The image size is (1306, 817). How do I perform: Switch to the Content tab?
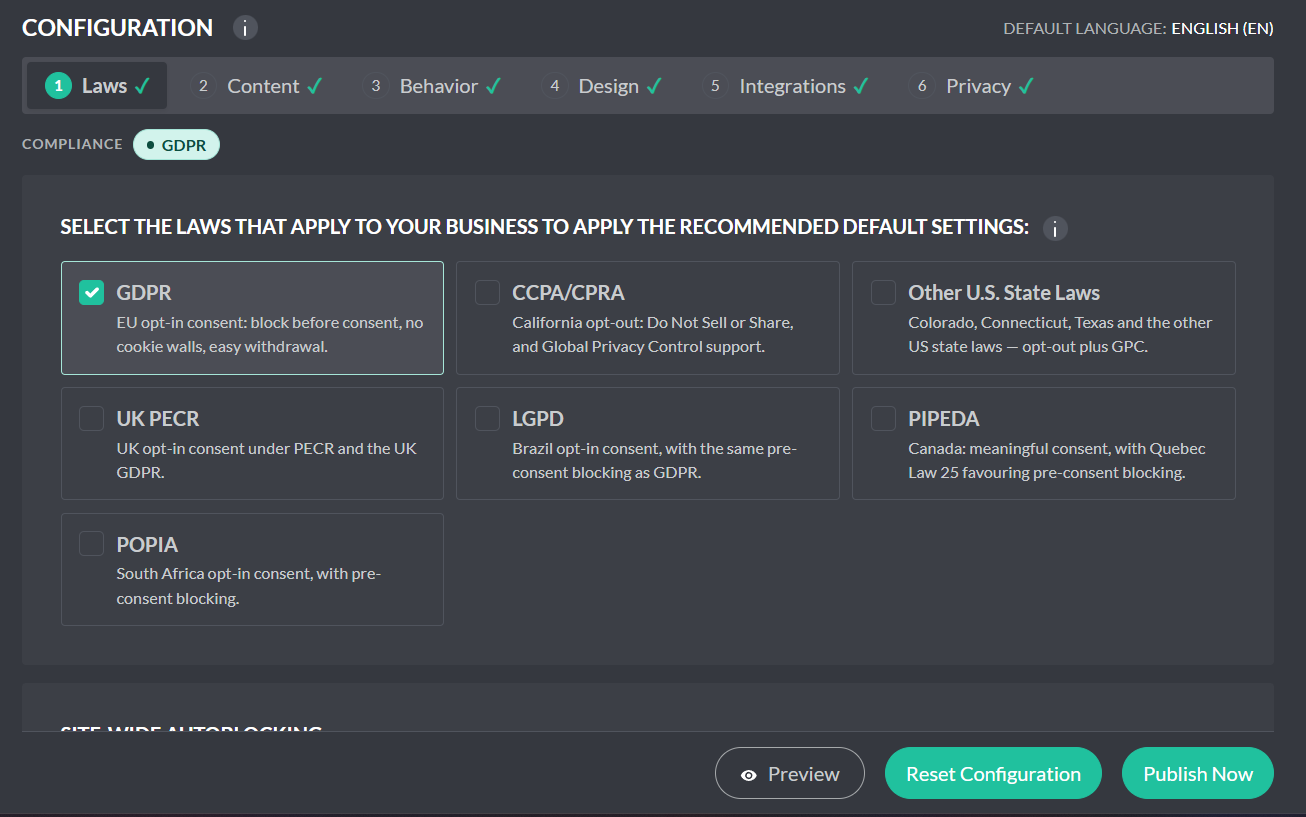(257, 86)
